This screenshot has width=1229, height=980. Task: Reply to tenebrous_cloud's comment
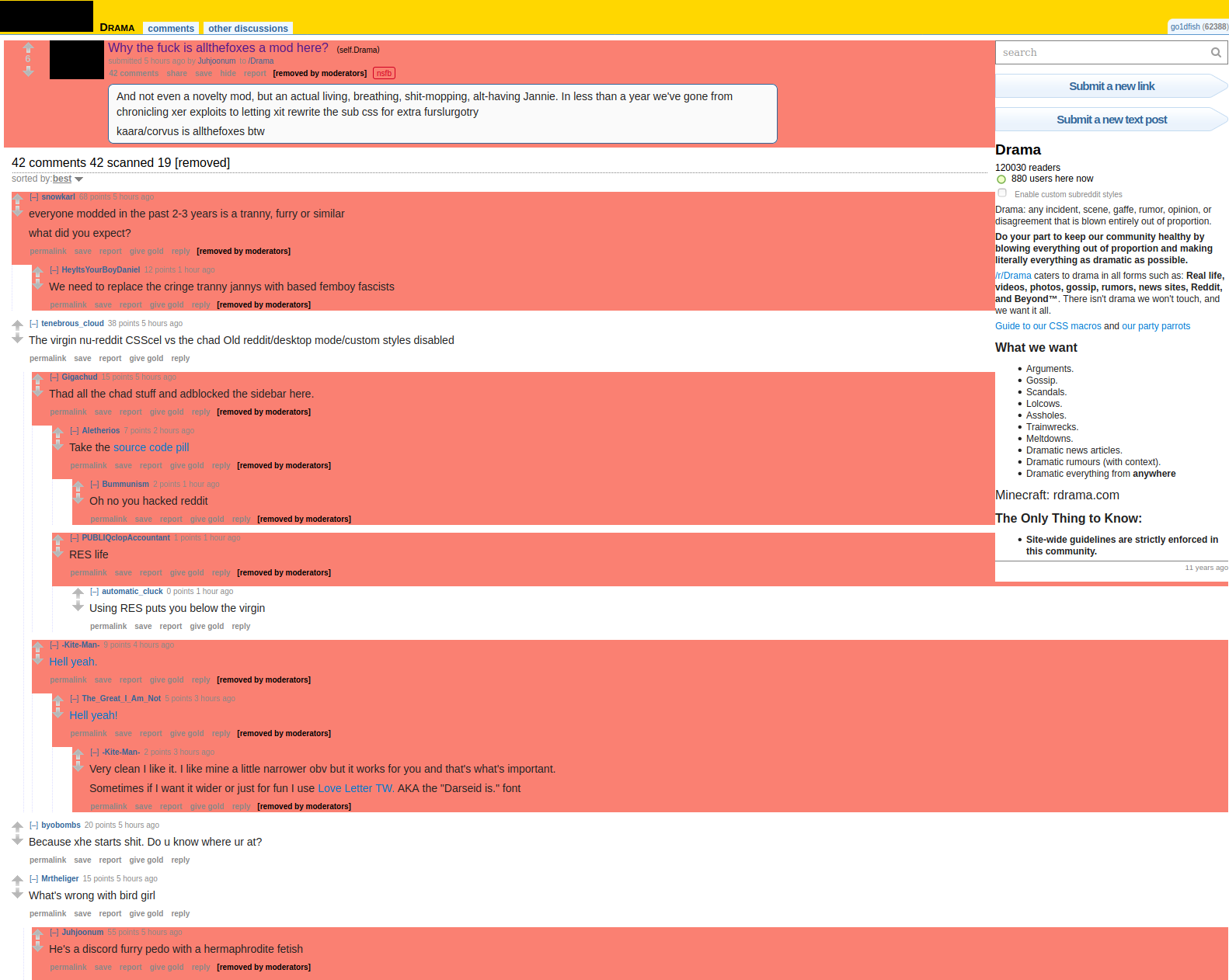point(180,359)
